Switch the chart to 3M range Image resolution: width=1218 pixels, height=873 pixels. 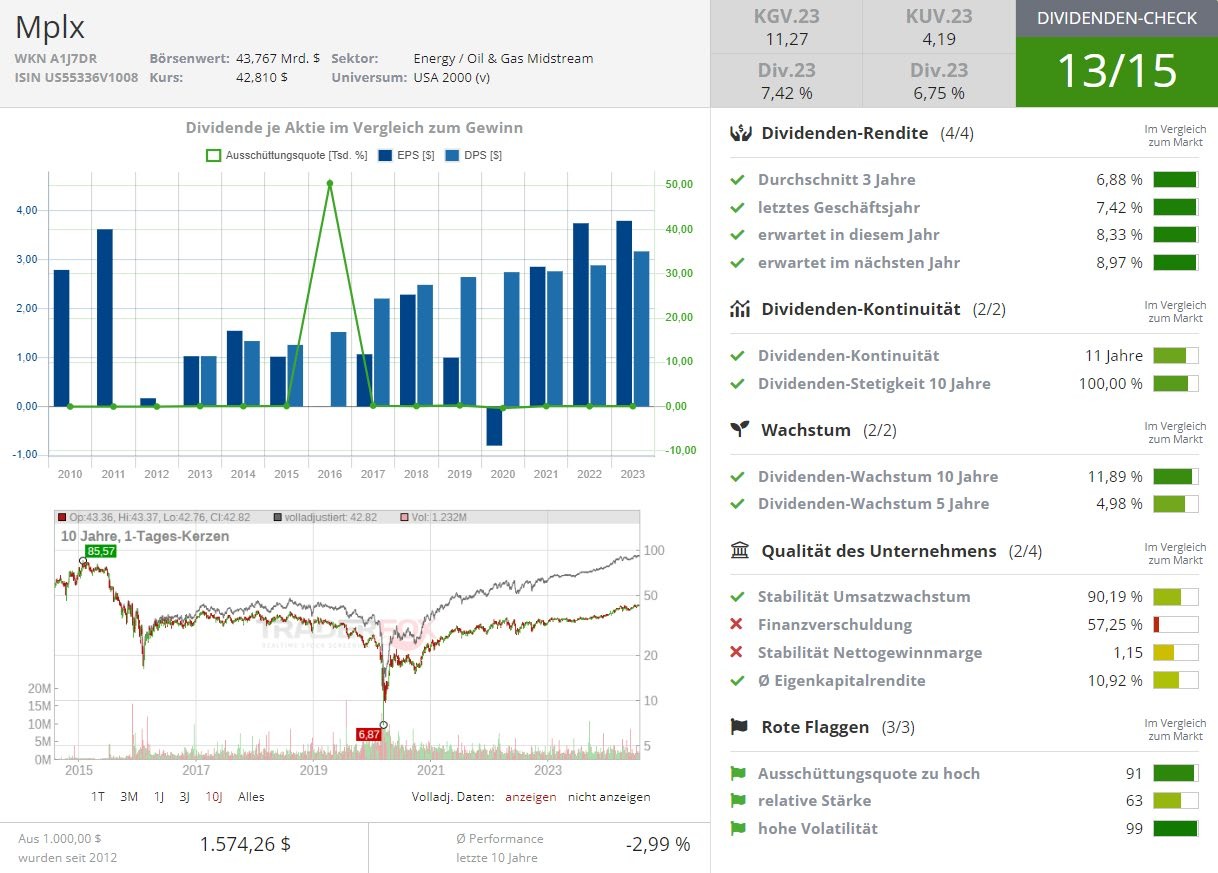pyautogui.click(x=129, y=797)
